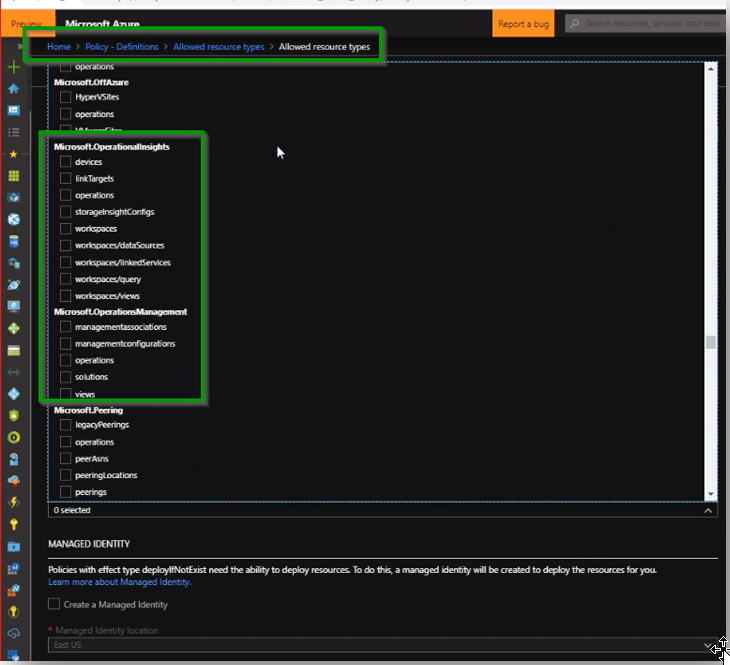
Task: Check the solutions checkbox
Action: (66, 377)
